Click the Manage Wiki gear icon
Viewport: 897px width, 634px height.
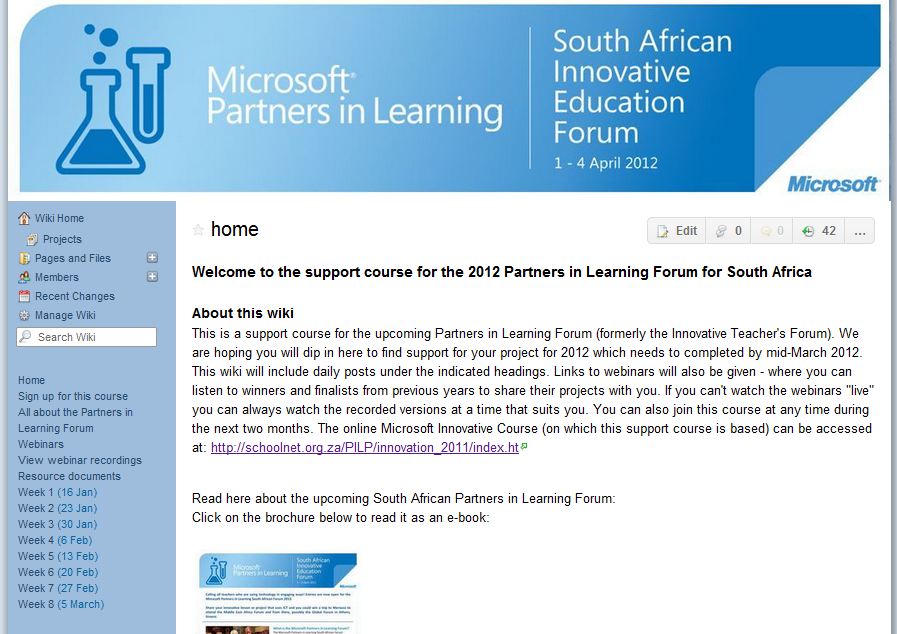pyautogui.click(x=25, y=315)
